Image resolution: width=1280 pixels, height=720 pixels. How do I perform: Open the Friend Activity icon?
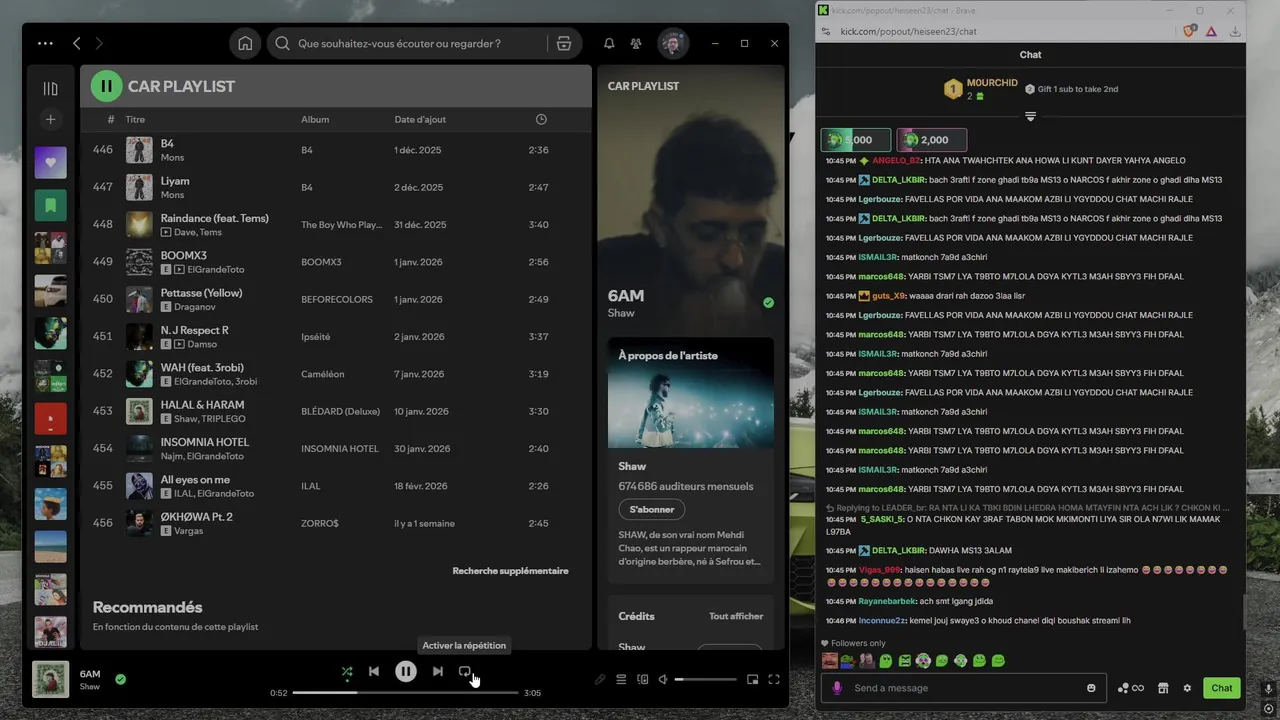636,44
